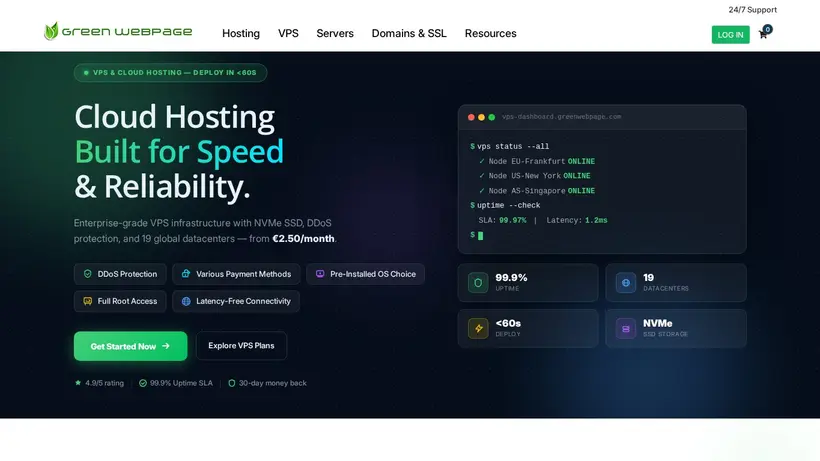Click the '& Reliability.' heading line
The image size is (820, 461).
coord(162,187)
